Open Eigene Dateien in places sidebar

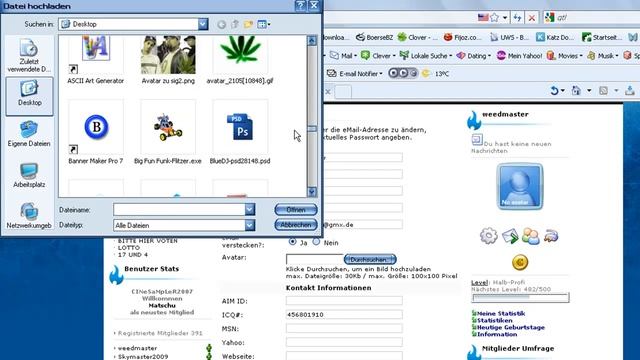(x=29, y=134)
